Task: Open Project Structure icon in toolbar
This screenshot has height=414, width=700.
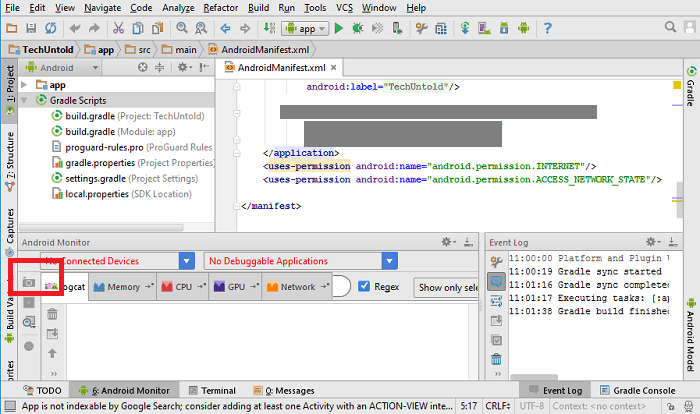Action: (441, 29)
